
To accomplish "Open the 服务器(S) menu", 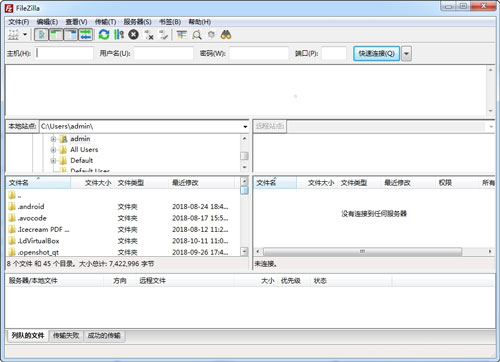I will pyautogui.click(x=137, y=22).
